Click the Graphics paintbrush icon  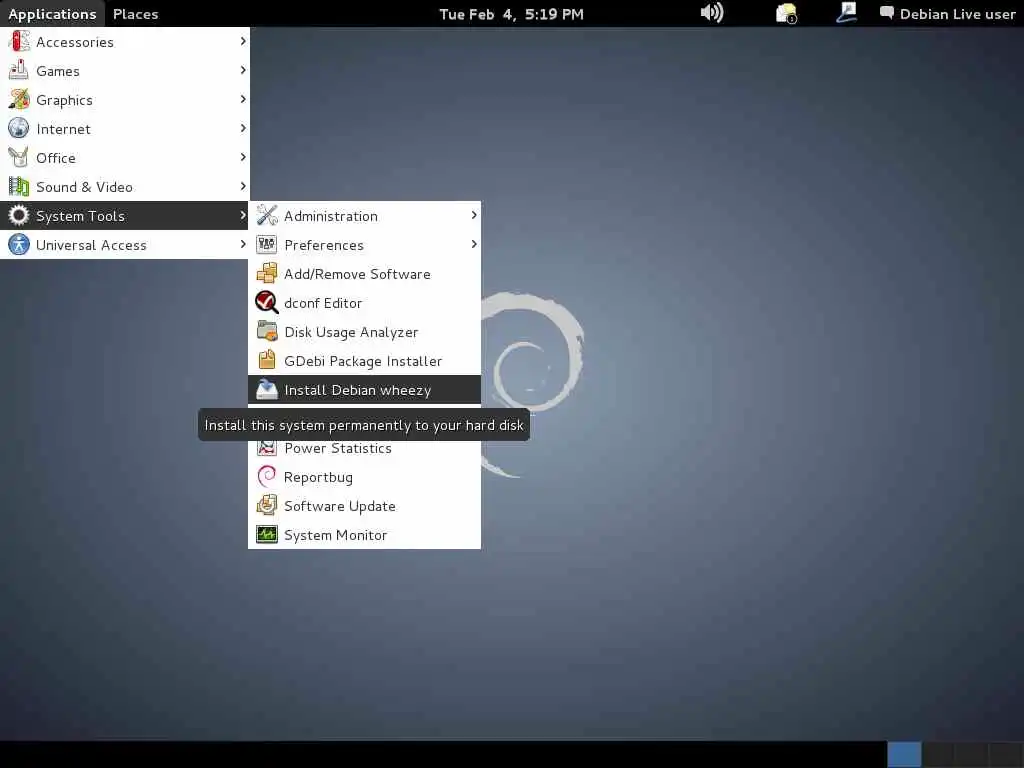[19, 99]
